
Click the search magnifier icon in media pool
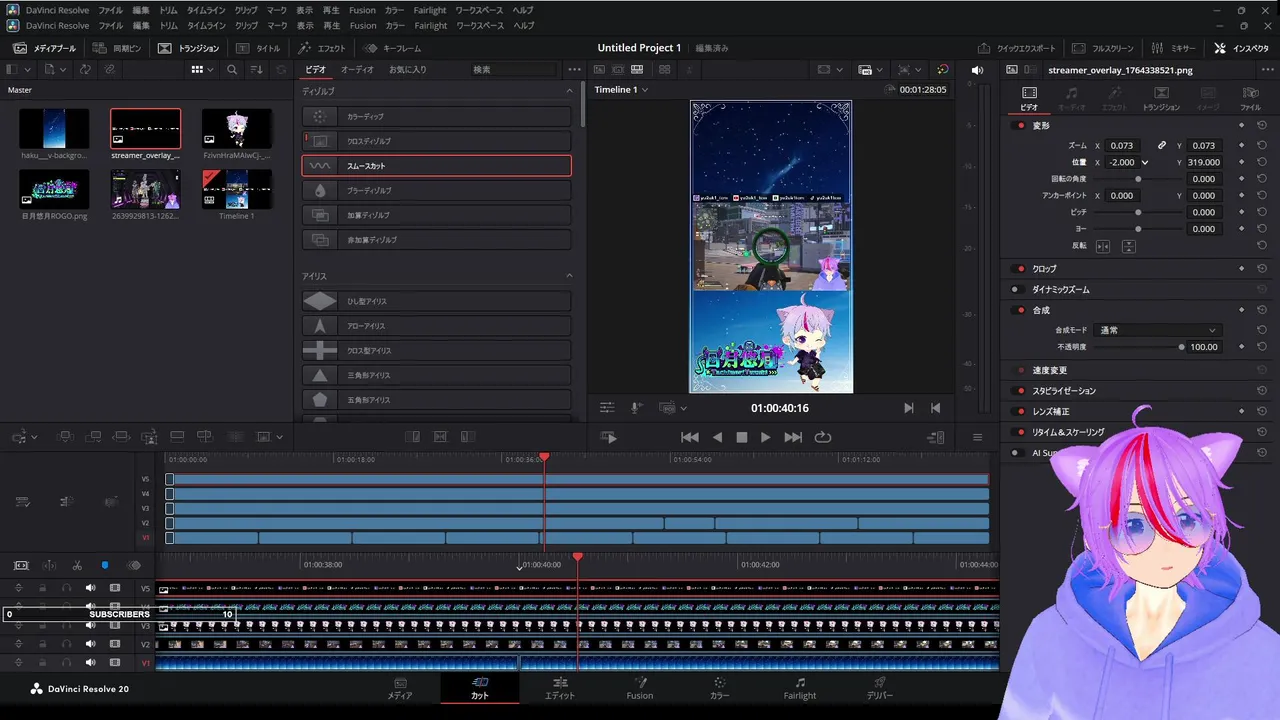coord(232,70)
